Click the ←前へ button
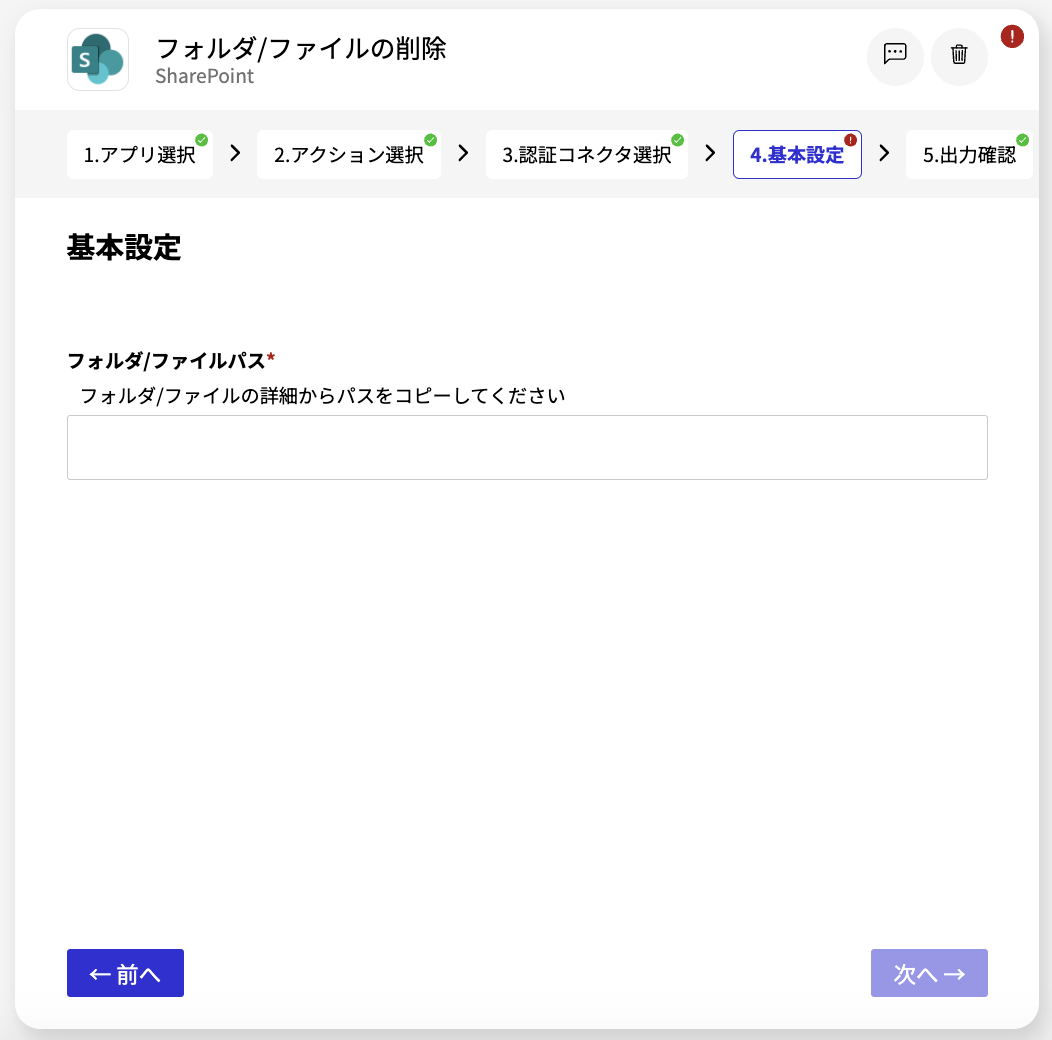1052x1040 pixels. (125, 973)
